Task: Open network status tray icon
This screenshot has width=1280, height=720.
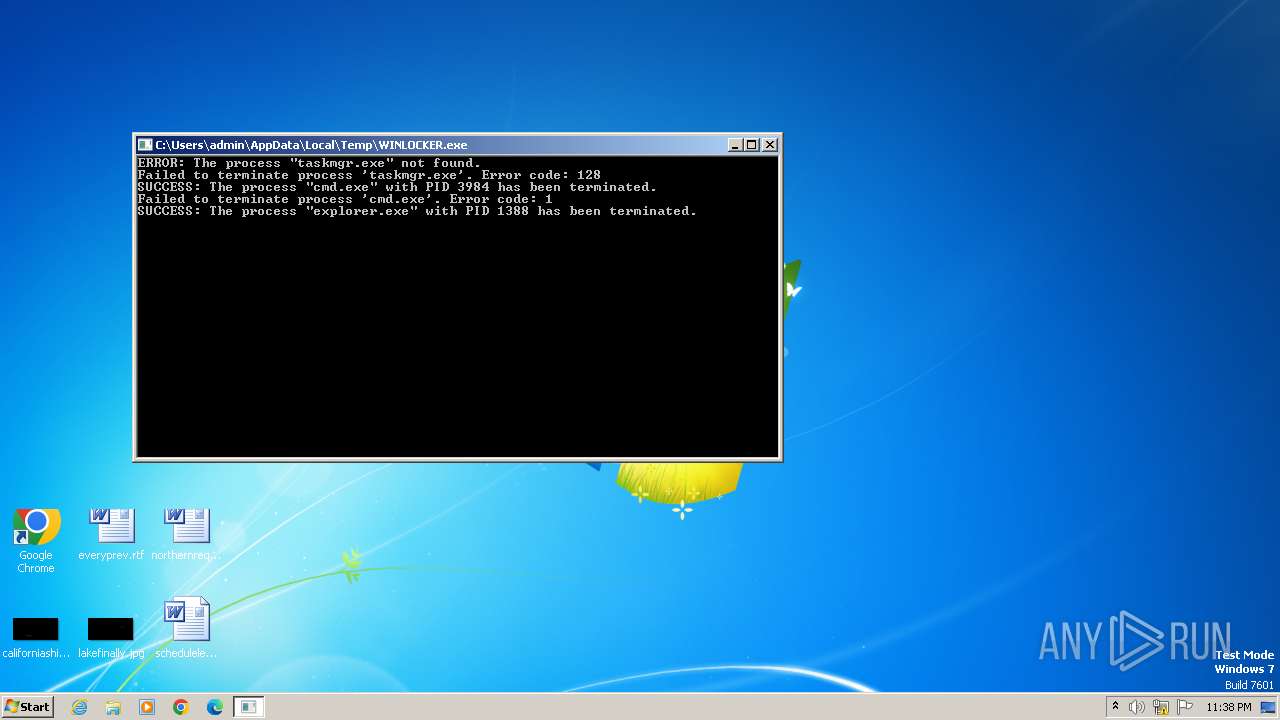Action: click(1161, 707)
